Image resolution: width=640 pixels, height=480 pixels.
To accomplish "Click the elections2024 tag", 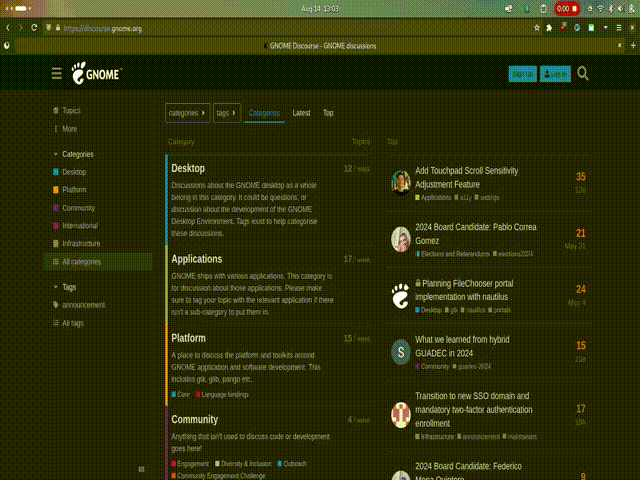I will [x=513, y=254].
